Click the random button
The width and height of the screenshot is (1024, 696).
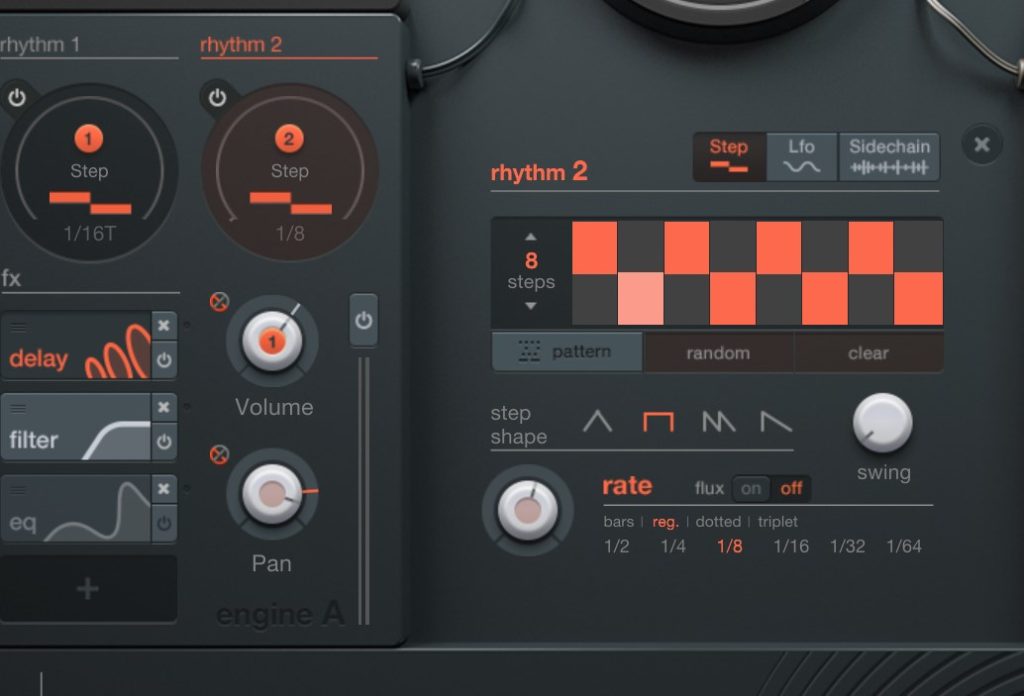[718, 353]
